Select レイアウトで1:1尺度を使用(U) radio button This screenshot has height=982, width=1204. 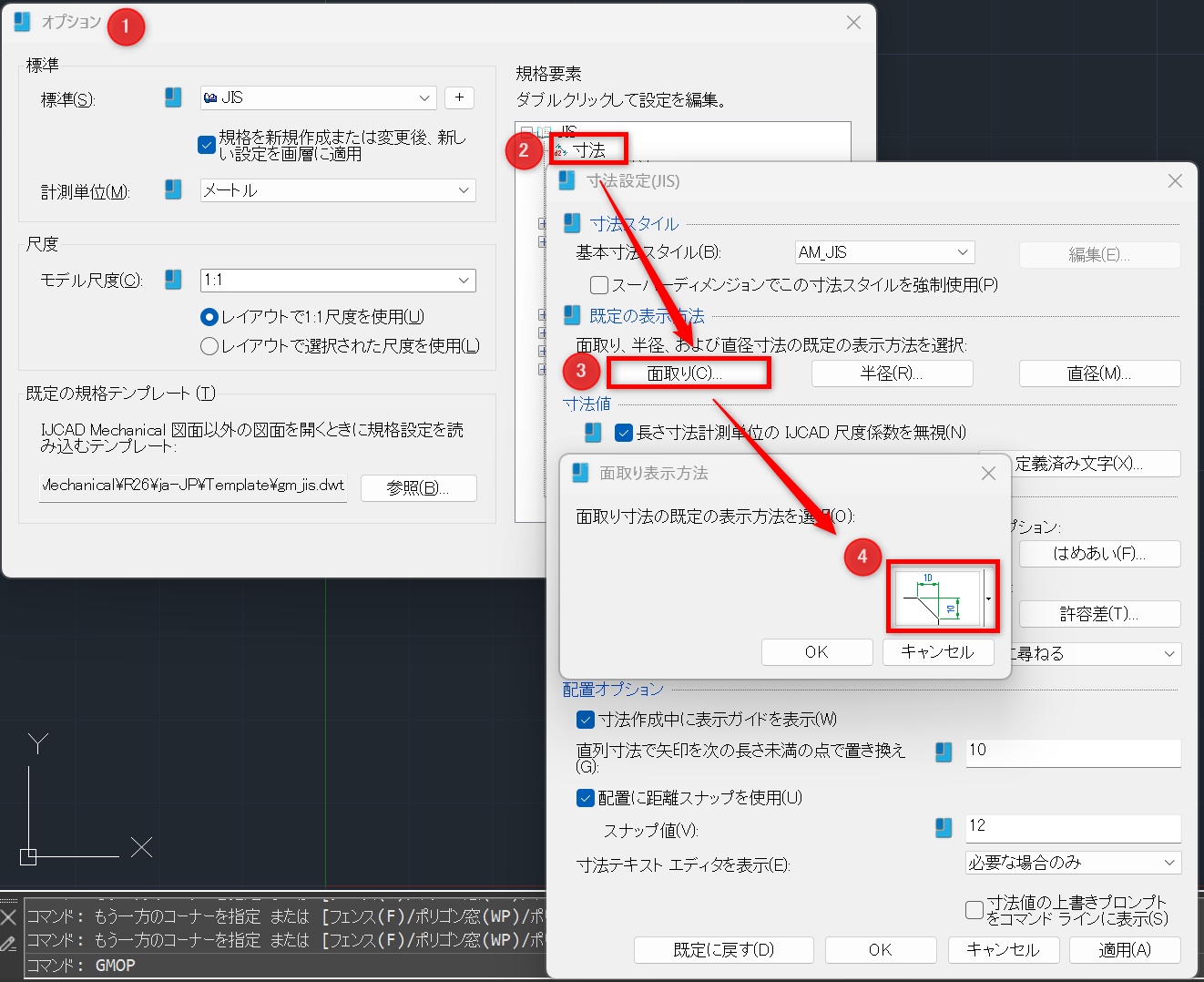click(x=209, y=317)
